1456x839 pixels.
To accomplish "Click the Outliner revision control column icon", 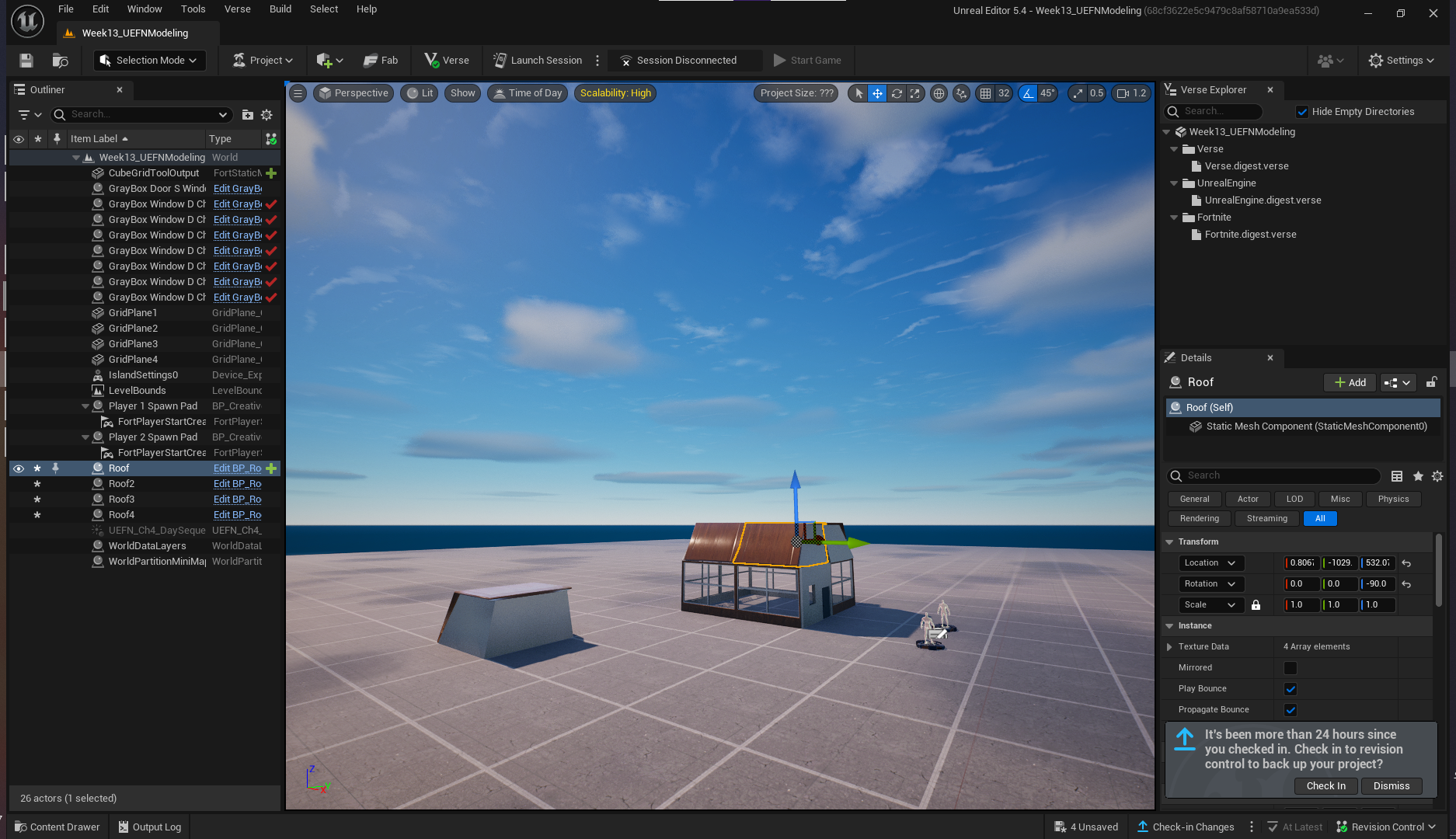I will (x=271, y=139).
